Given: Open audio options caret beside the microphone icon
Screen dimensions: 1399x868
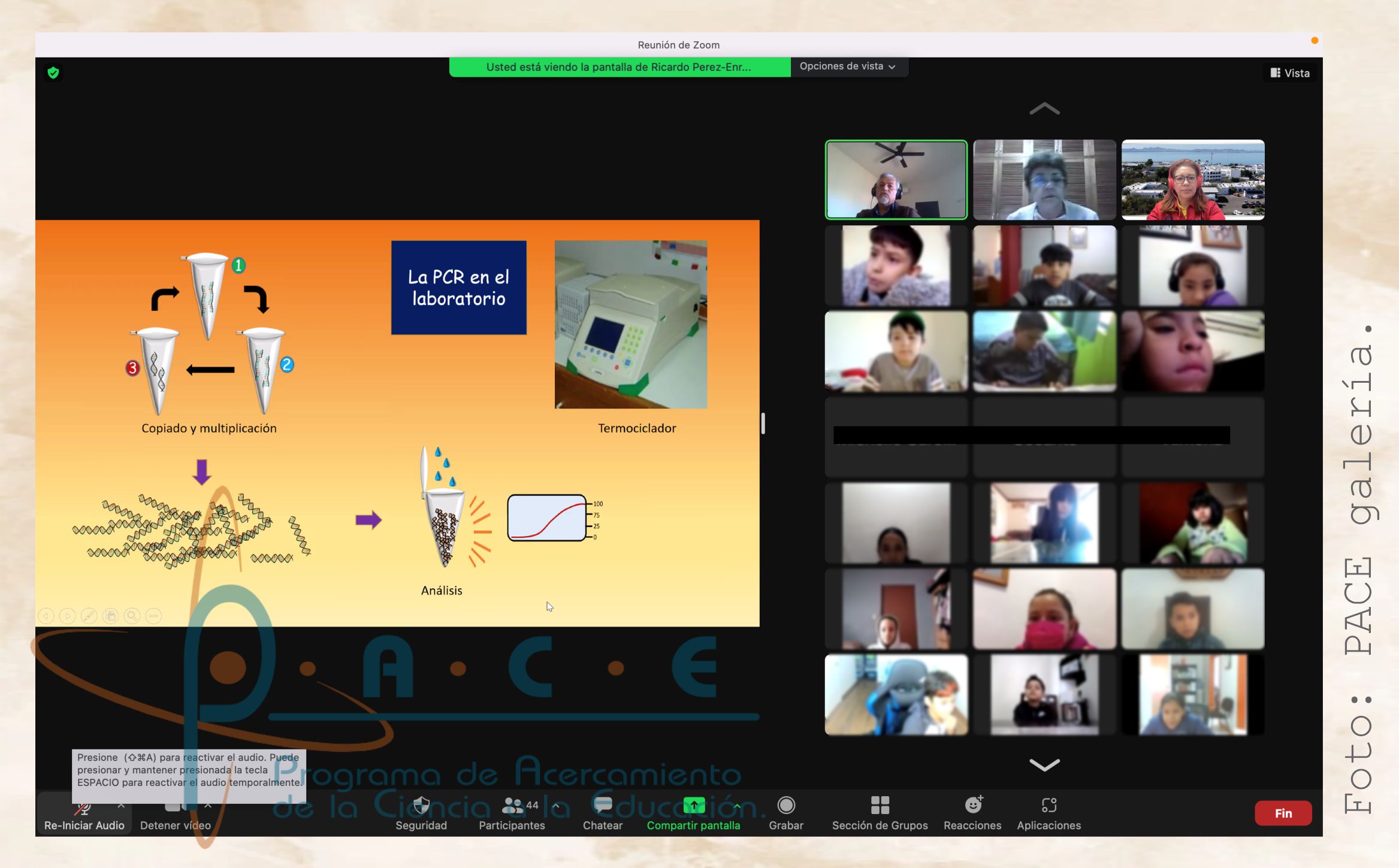Looking at the screenshot, I should (121, 805).
